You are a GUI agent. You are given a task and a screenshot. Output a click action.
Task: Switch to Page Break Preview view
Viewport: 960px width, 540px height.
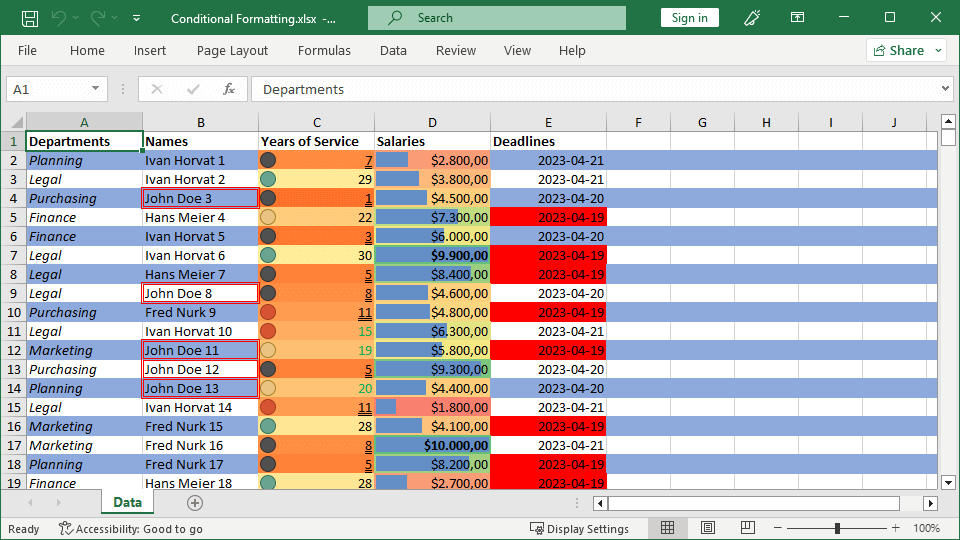coord(748,528)
